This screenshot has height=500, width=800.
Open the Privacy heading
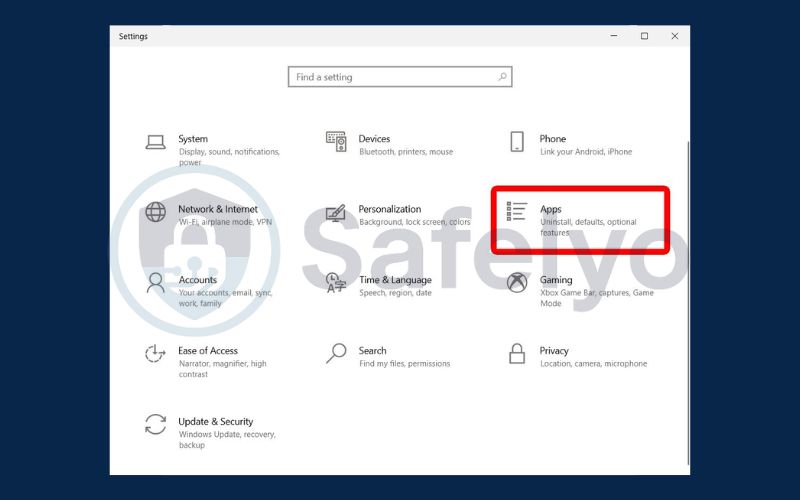point(554,351)
